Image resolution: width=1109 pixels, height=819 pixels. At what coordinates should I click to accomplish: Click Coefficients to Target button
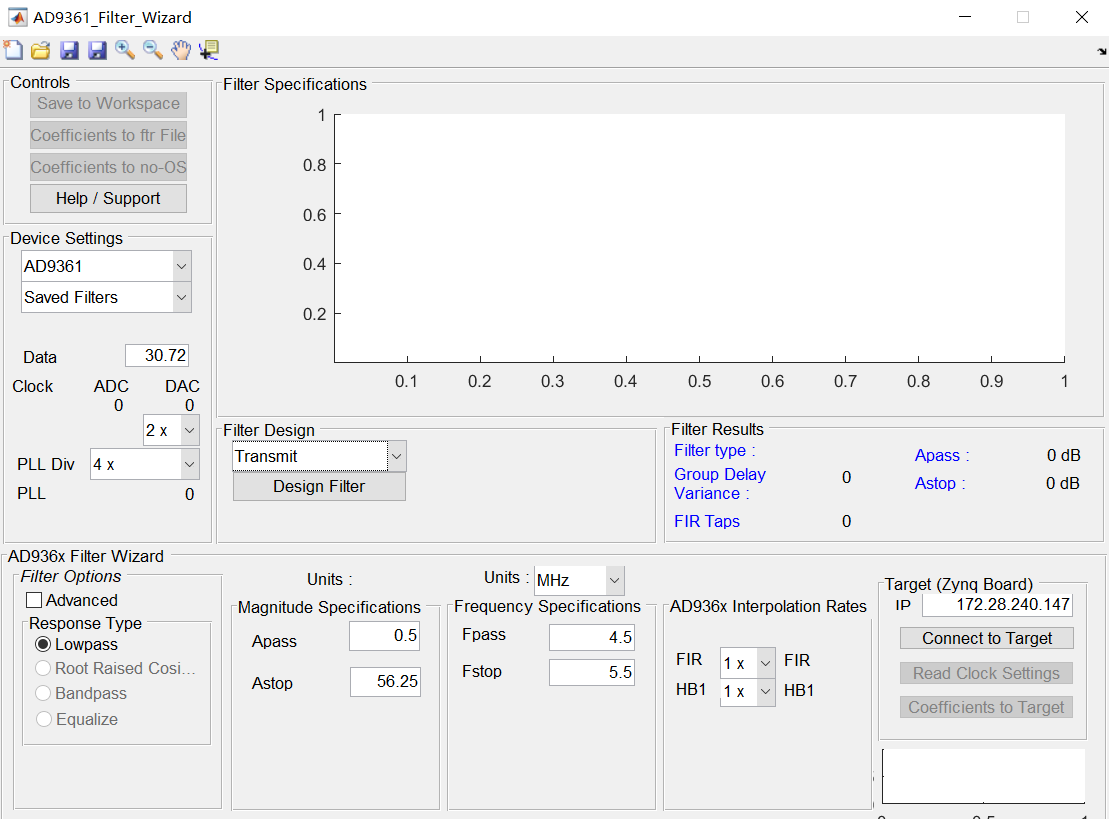click(x=987, y=707)
